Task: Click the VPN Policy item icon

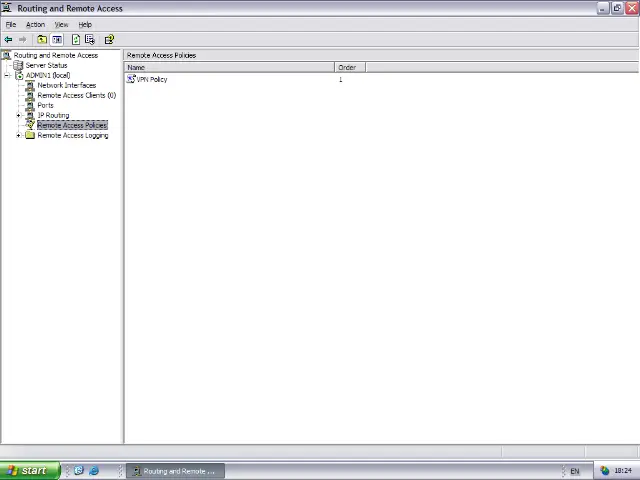Action: click(131, 79)
